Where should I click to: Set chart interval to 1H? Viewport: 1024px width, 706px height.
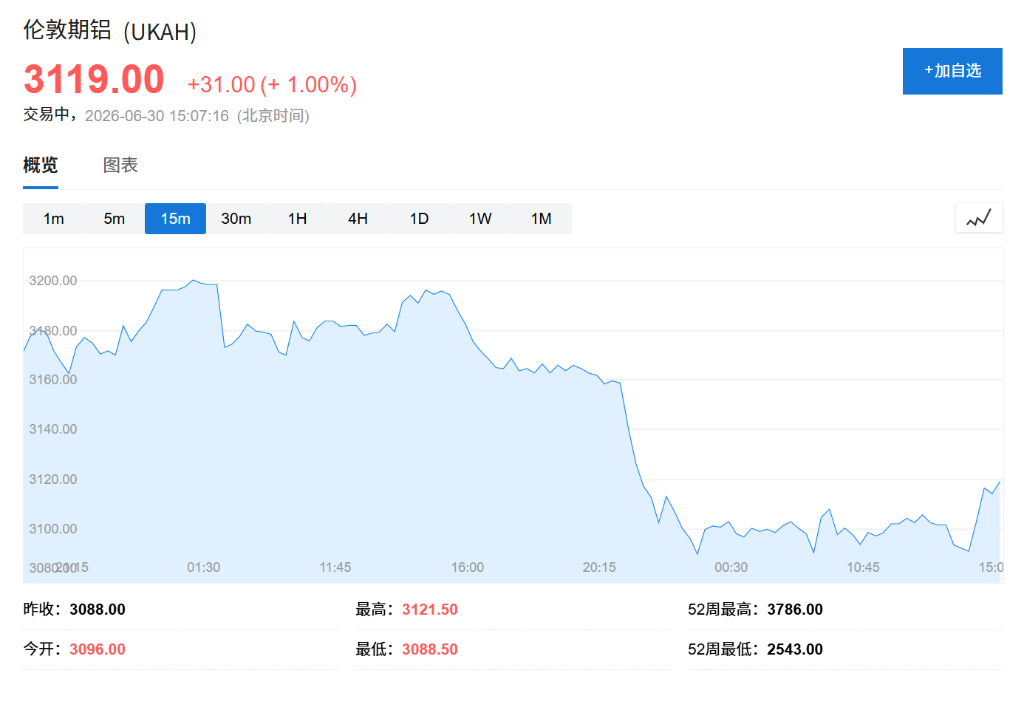pyautogui.click(x=297, y=218)
